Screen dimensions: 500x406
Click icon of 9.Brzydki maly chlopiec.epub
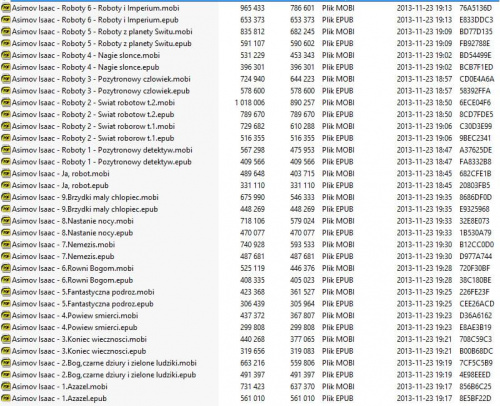[5, 209]
